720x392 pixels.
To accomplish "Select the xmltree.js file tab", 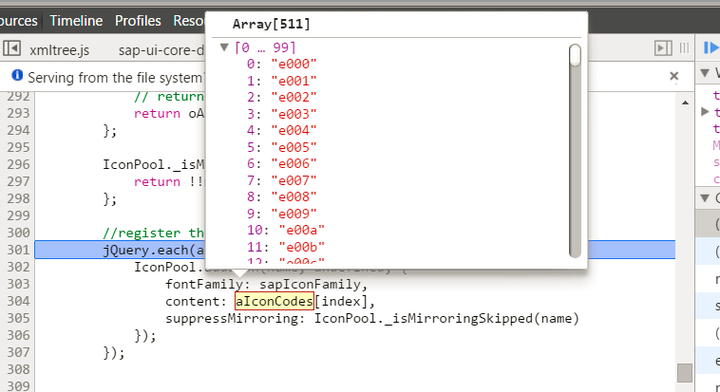I will tap(60, 50).
